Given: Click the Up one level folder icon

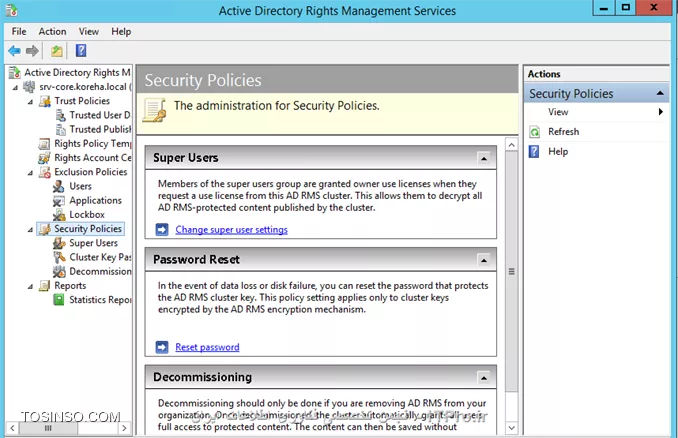Looking at the screenshot, I should [57, 51].
